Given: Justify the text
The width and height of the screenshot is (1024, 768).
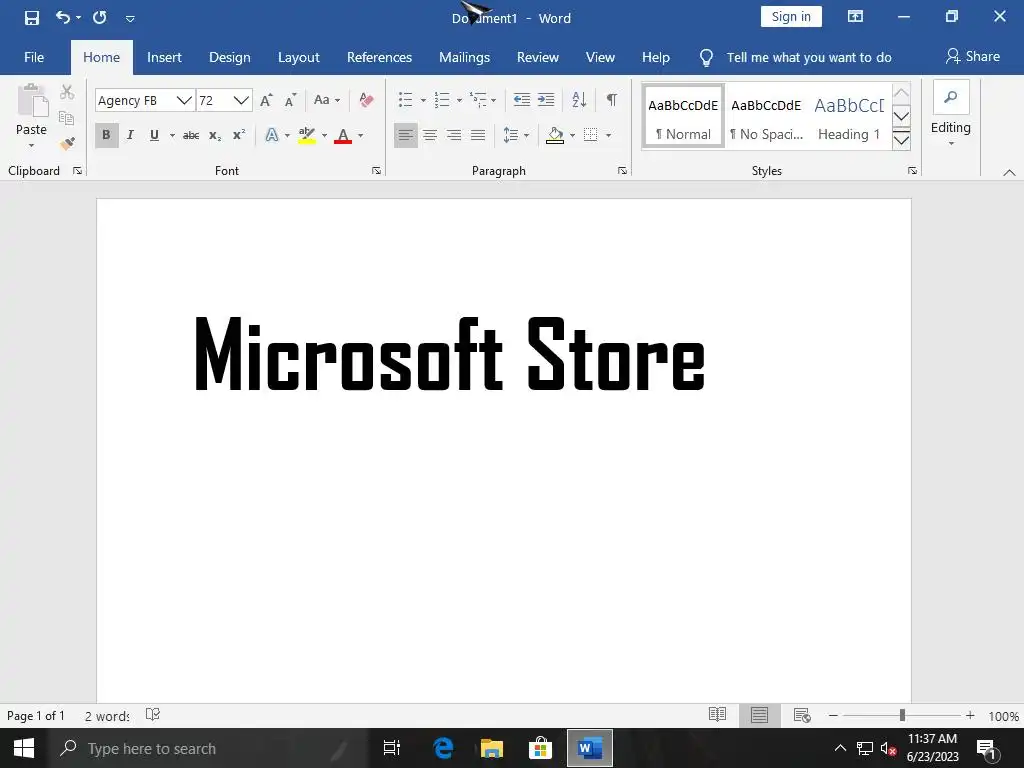Looking at the screenshot, I should (x=478, y=135).
